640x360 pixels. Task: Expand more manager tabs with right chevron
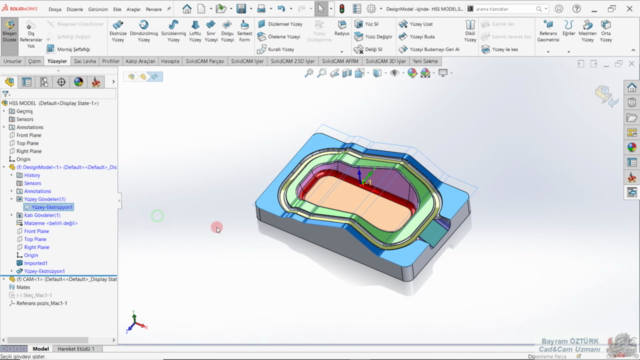tap(113, 82)
